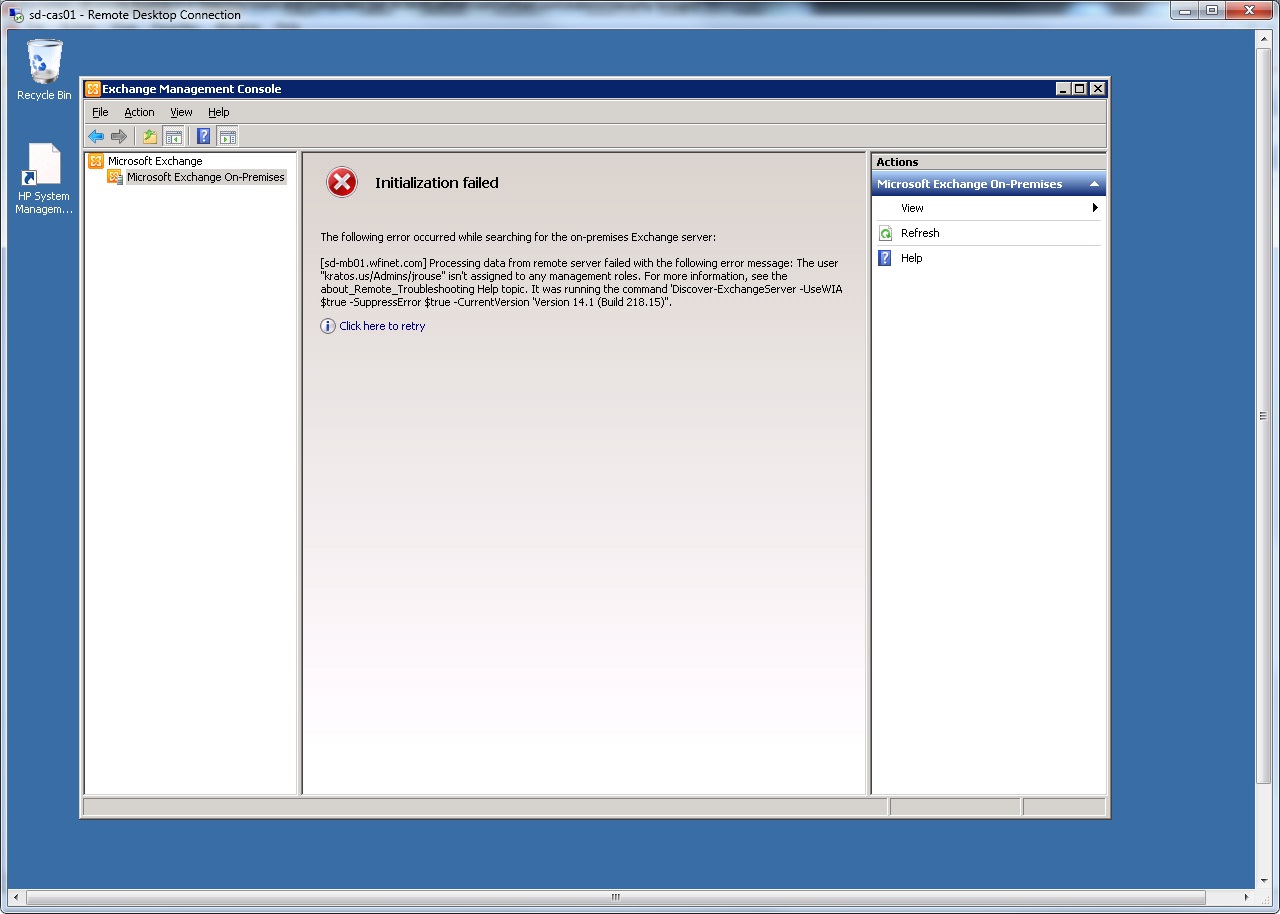Click the Forward arrow toolbar icon
This screenshot has width=1280, height=914.
119,137
